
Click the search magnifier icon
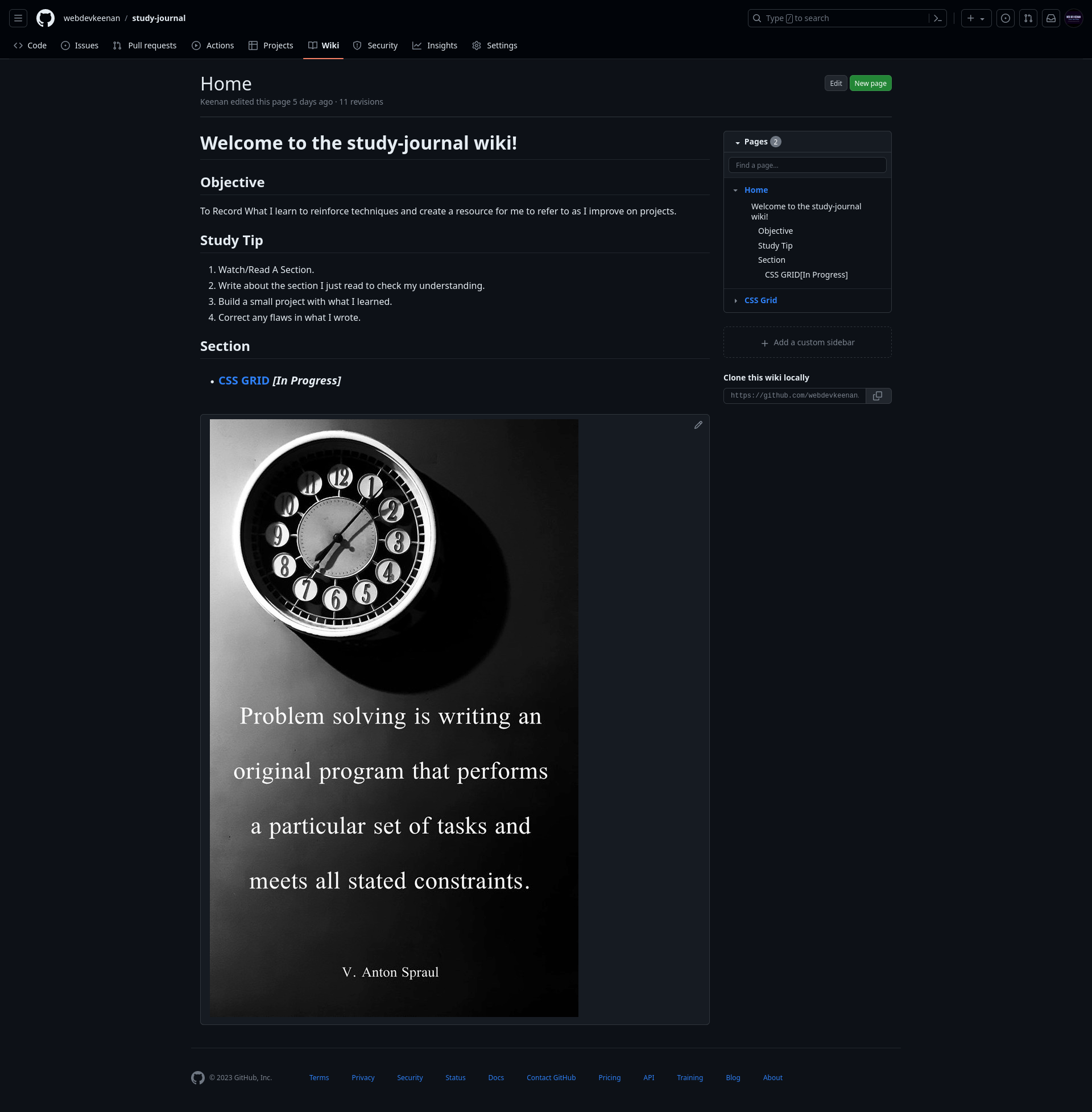pyautogui.click(x=756, y=18)
